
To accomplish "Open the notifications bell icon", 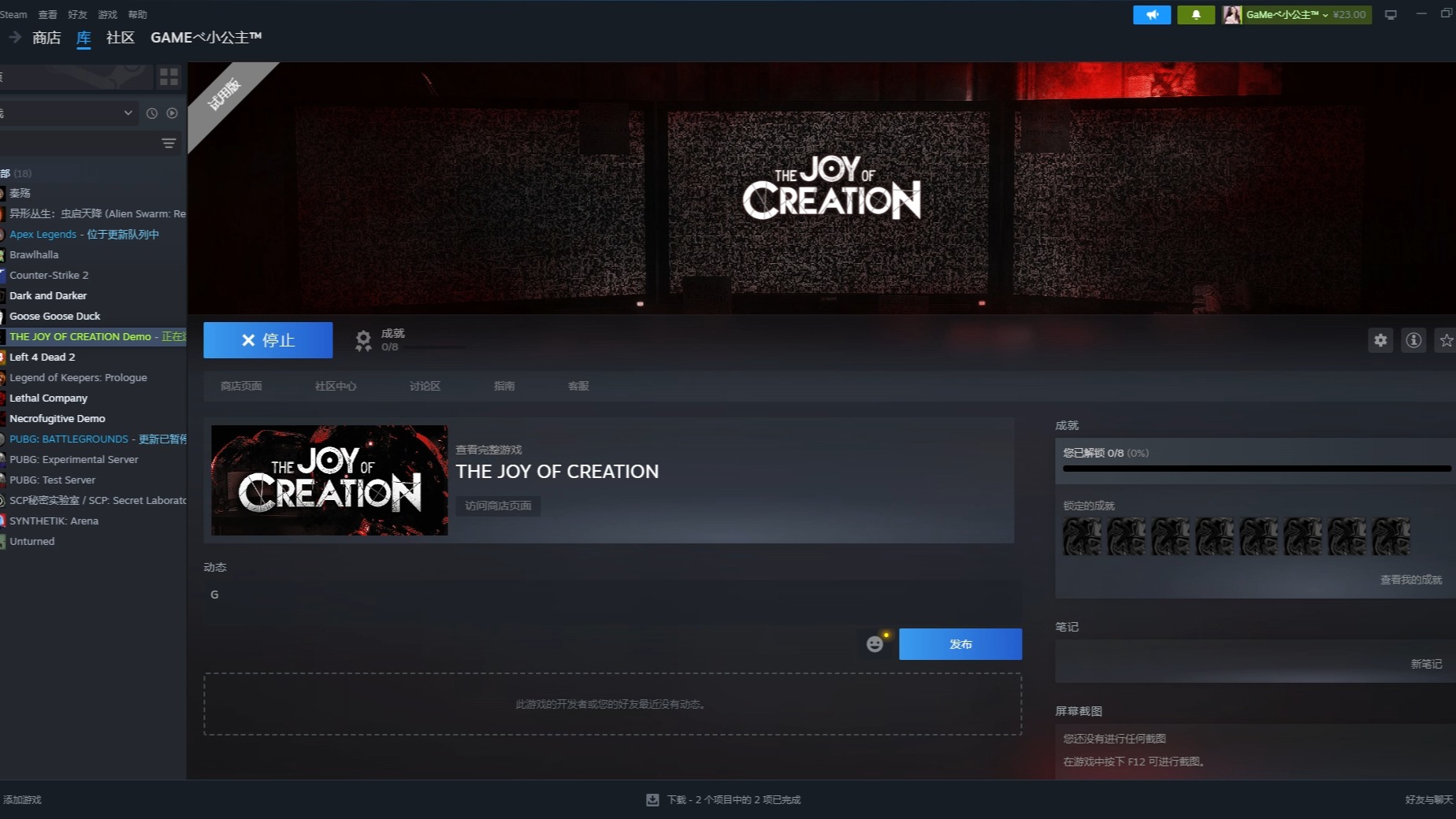I will click(1195, 14).
